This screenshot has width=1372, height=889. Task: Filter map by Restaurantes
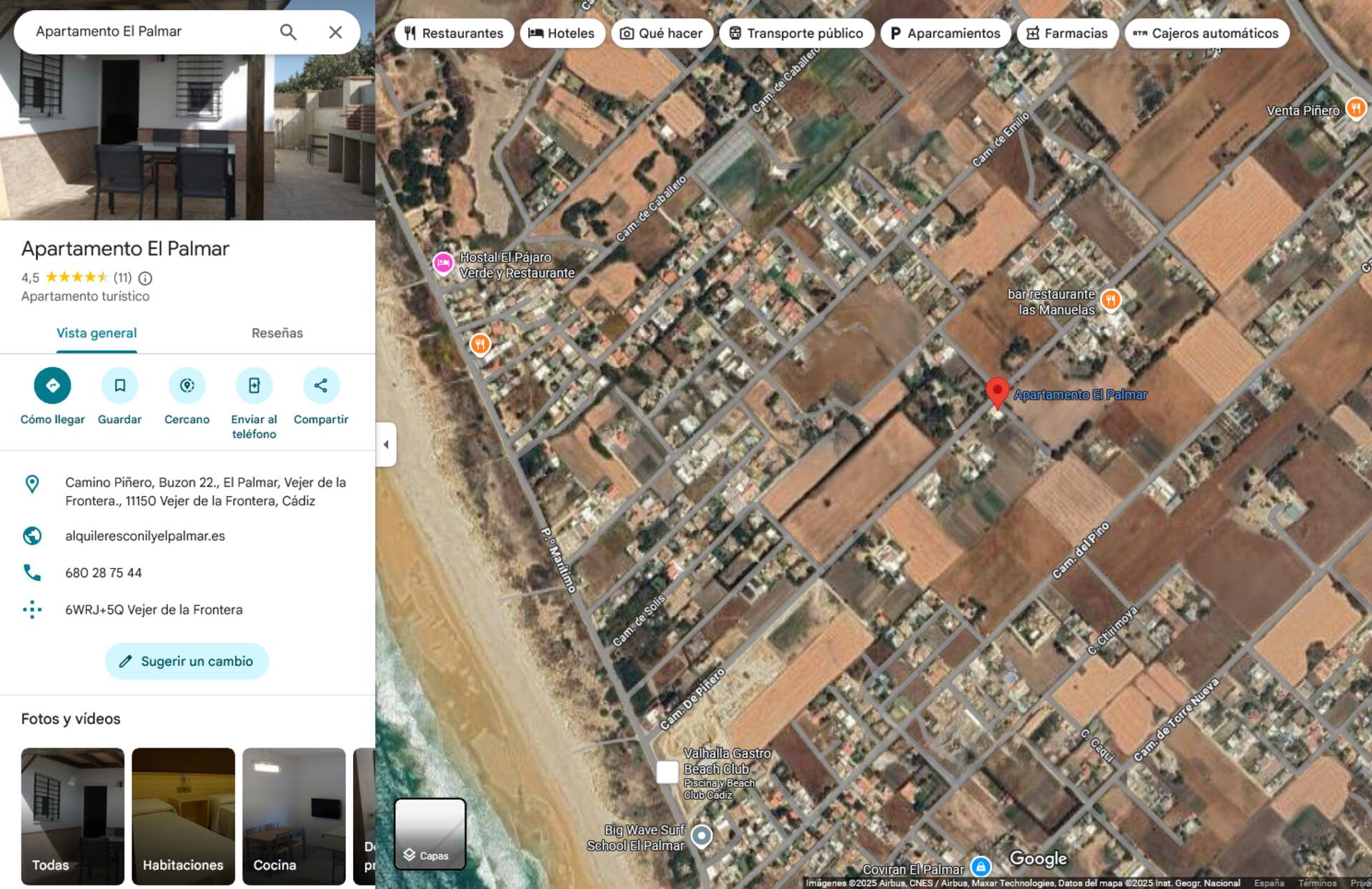coord(454,34)
